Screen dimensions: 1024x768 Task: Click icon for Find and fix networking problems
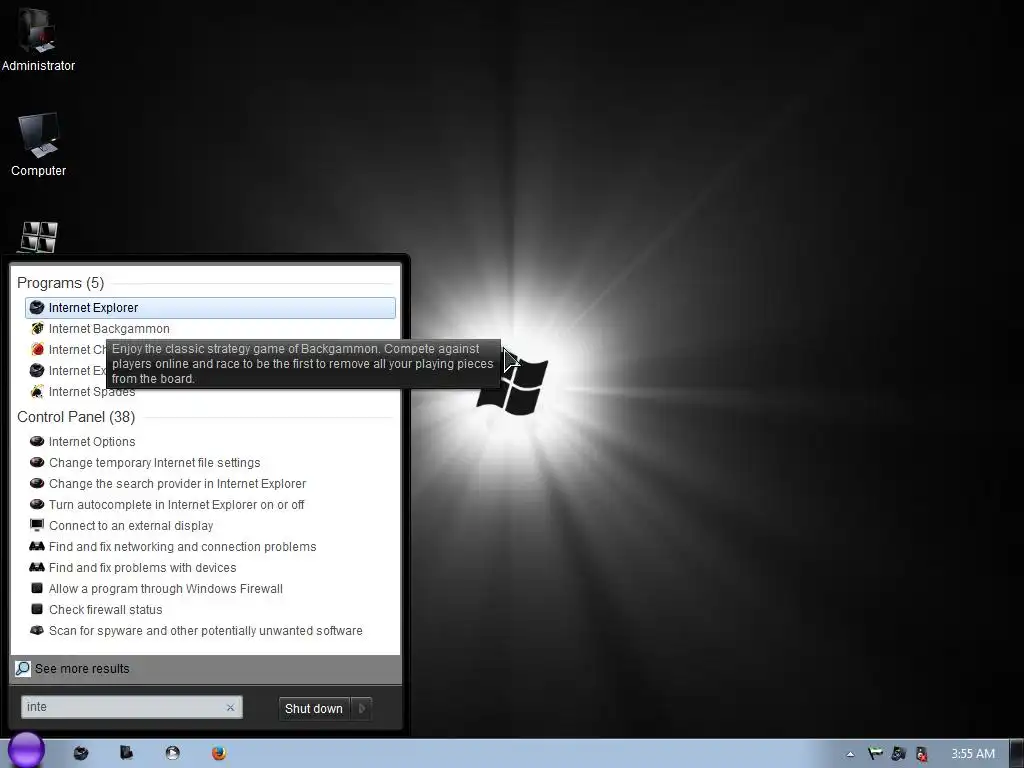(x=37, y=546)
